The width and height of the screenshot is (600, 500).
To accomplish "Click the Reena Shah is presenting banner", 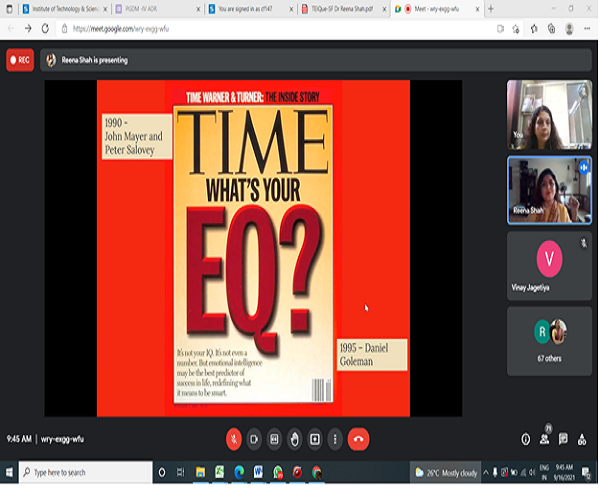I will [x=316, y=60].
